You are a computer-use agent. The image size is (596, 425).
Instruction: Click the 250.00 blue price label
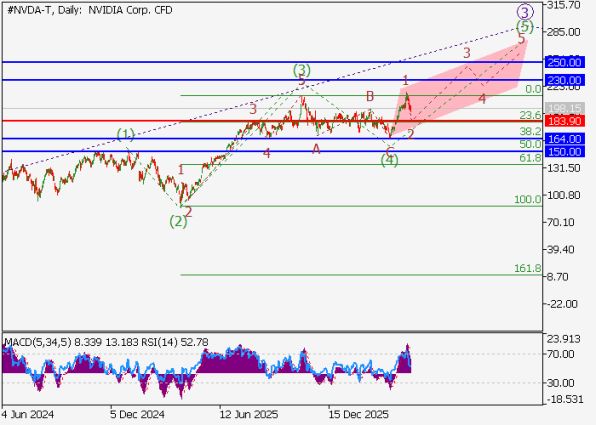(x=564, y=62)
